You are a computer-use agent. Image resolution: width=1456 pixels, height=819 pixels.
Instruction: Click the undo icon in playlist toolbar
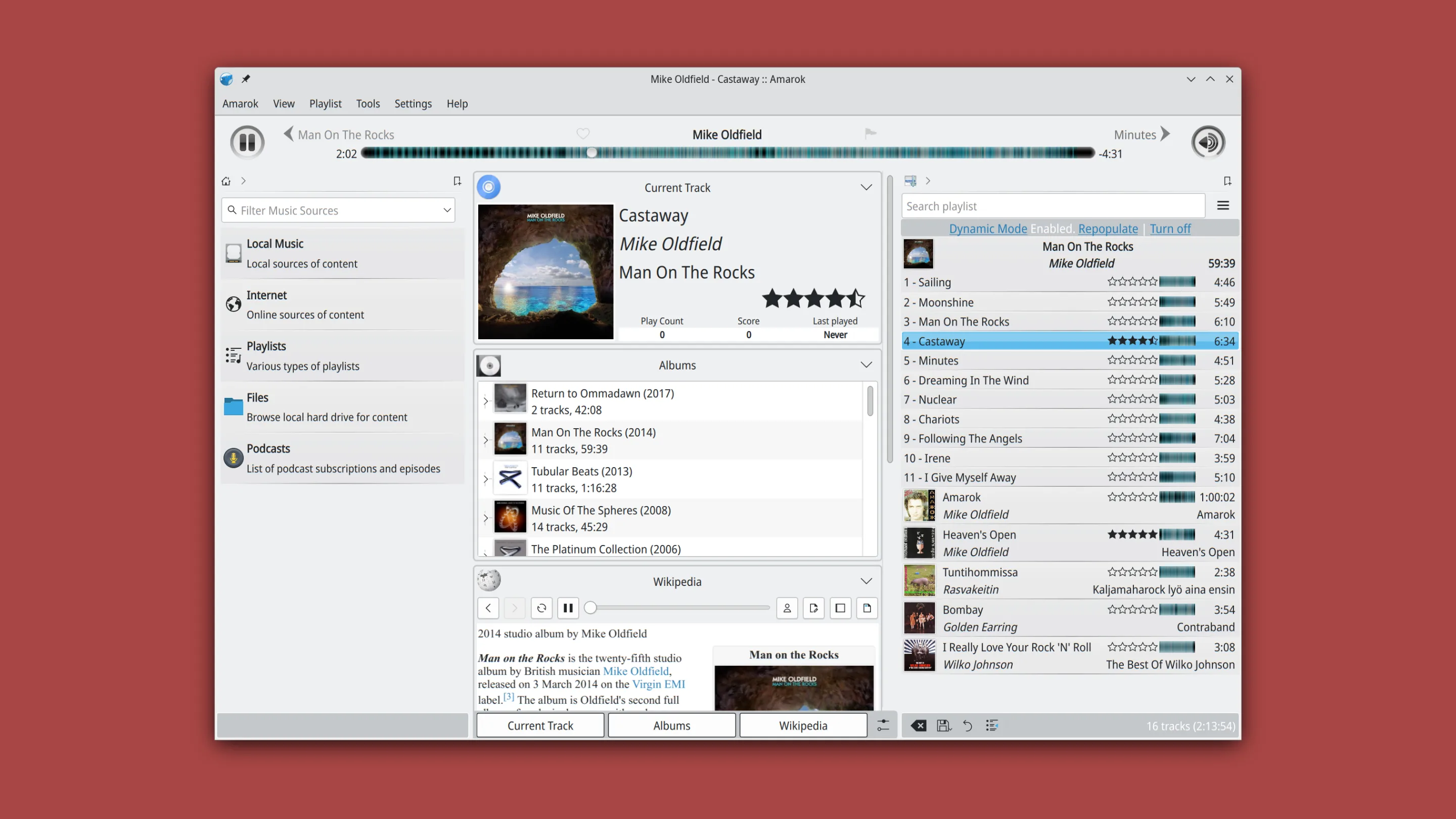click(967, 725)
